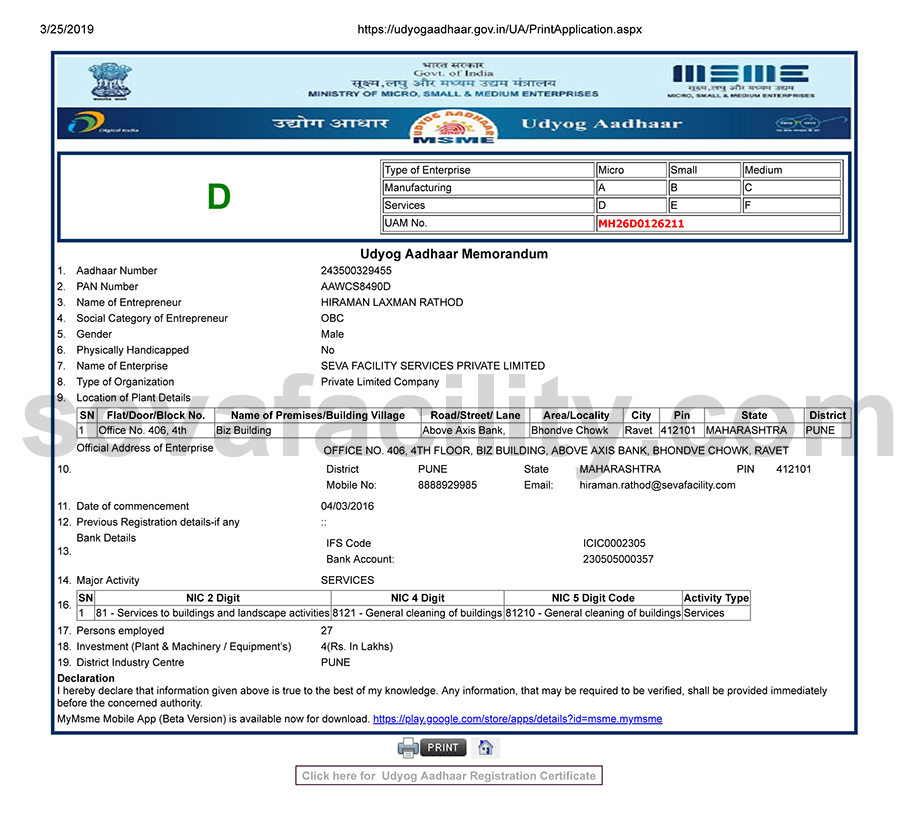
Task: Select the mobile number 8888929985
Action: 447,485
